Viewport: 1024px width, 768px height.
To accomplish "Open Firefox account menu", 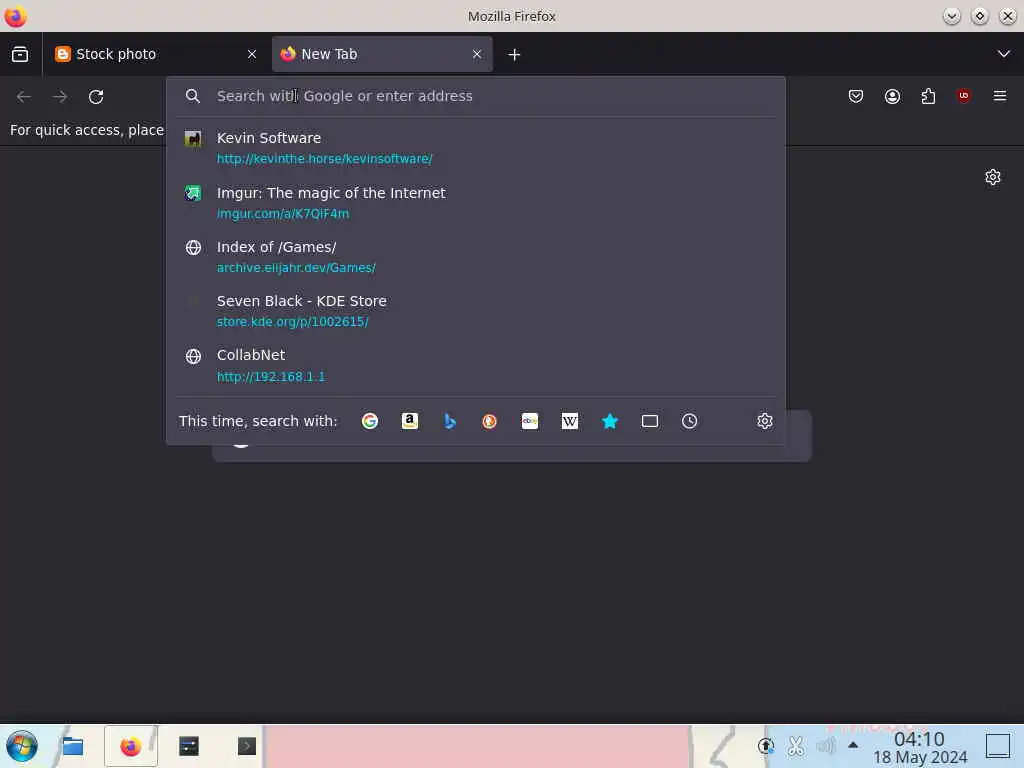I will (892, 97).
